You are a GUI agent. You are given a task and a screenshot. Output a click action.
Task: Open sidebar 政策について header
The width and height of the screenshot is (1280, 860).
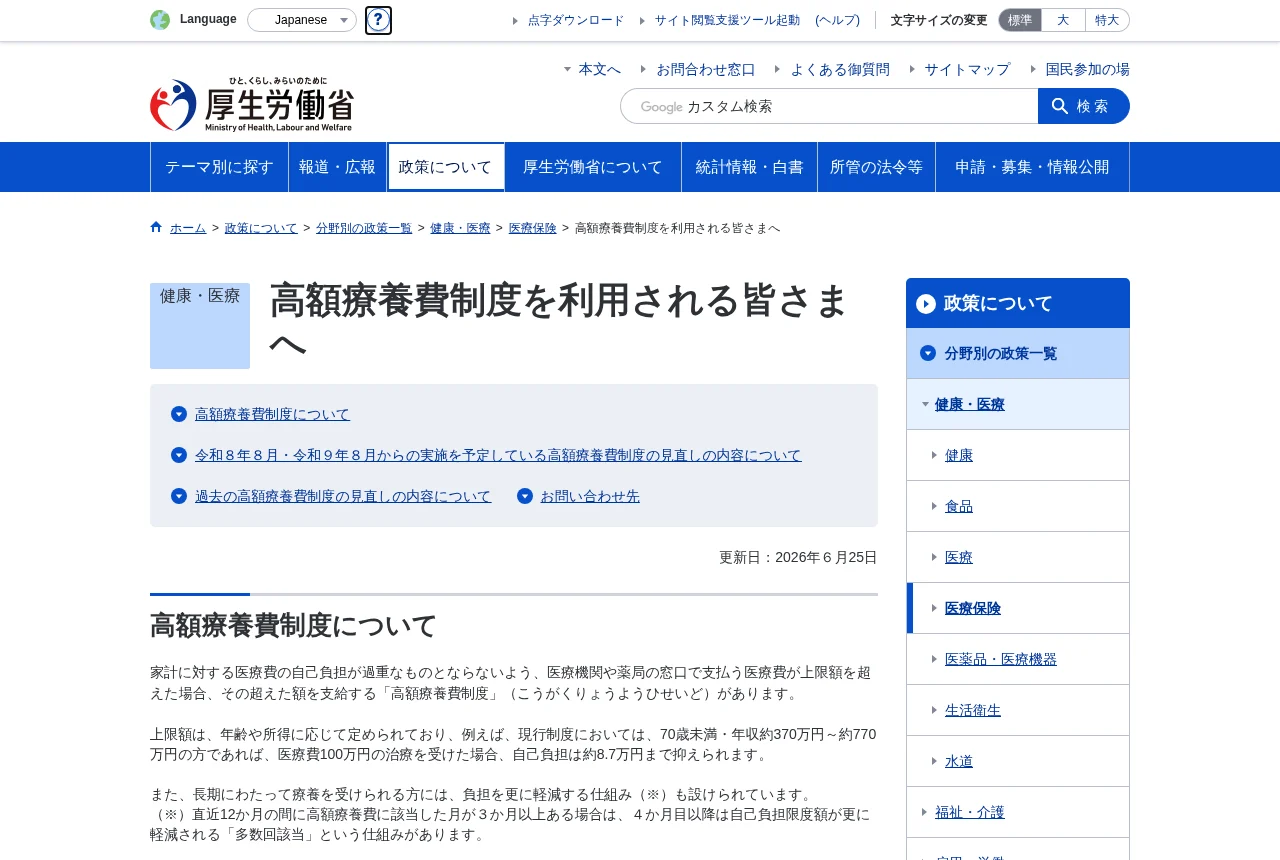pos(1018,303)
